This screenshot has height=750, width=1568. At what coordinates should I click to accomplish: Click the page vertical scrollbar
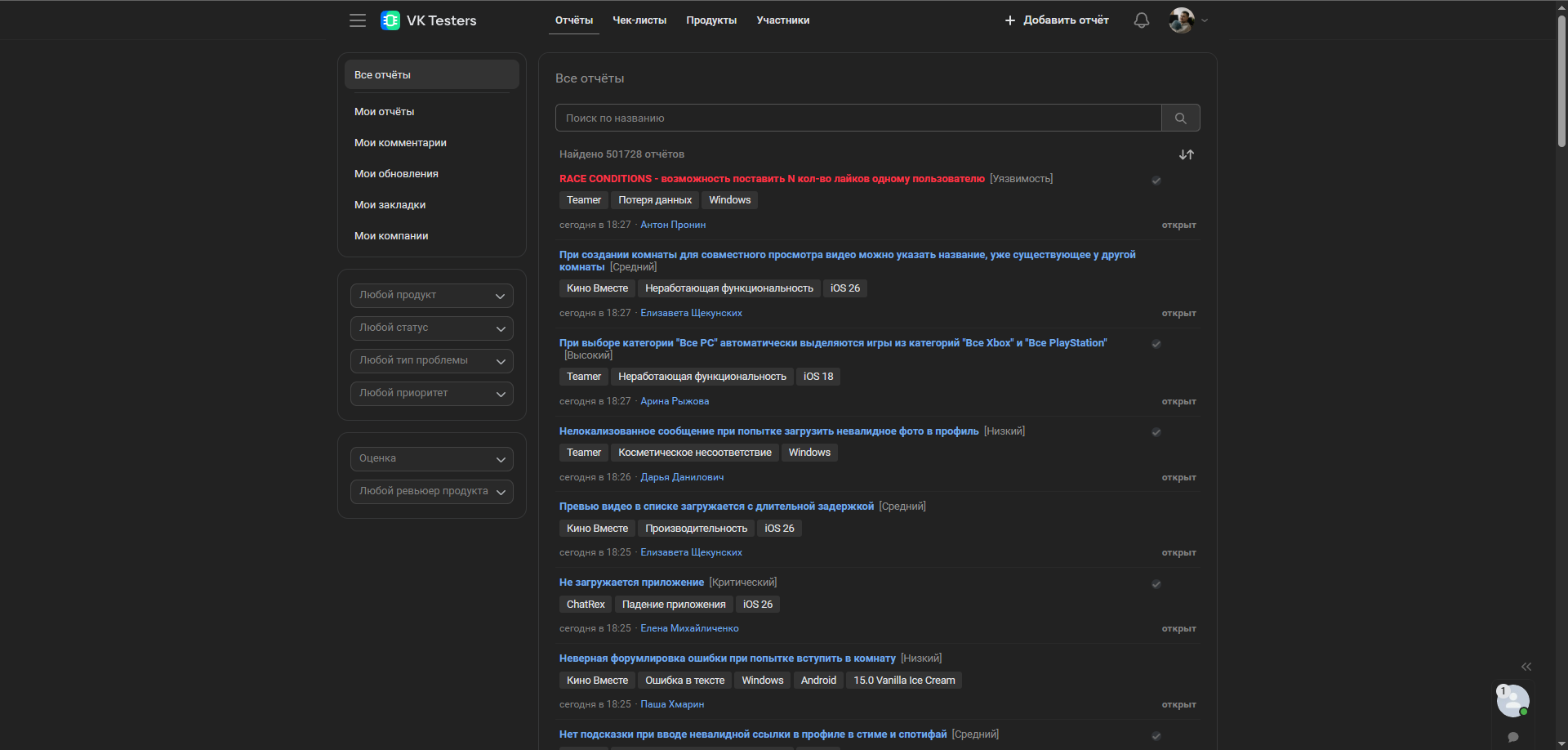coord(1561,82)
